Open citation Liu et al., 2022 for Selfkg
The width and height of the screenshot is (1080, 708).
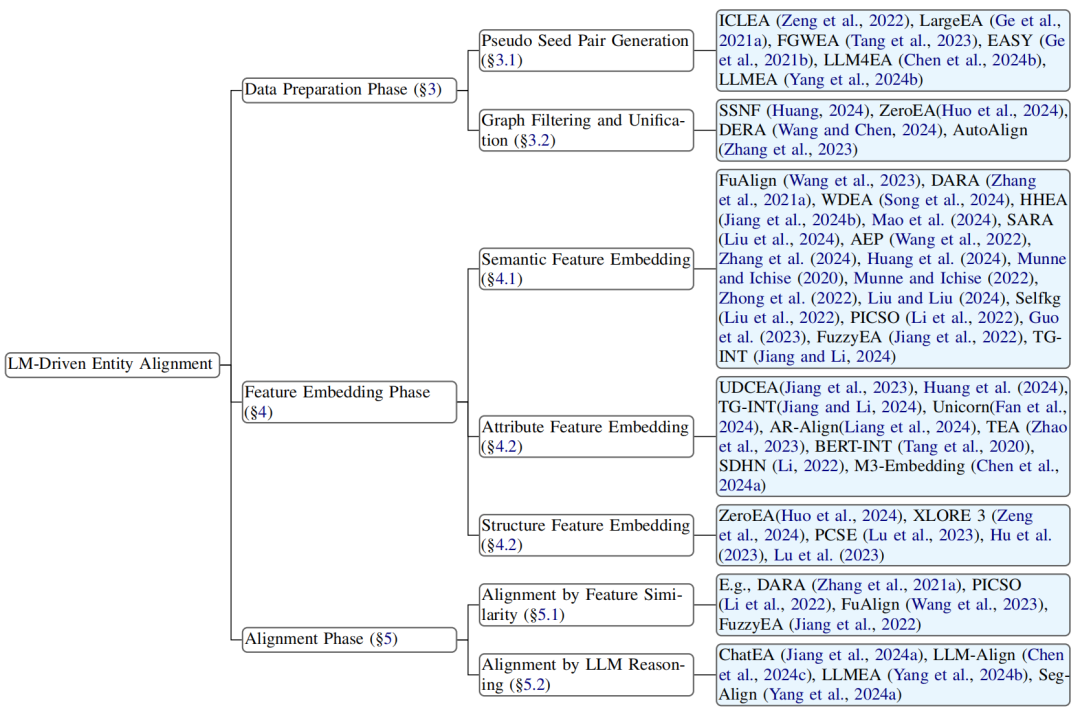tap(778, 318)
